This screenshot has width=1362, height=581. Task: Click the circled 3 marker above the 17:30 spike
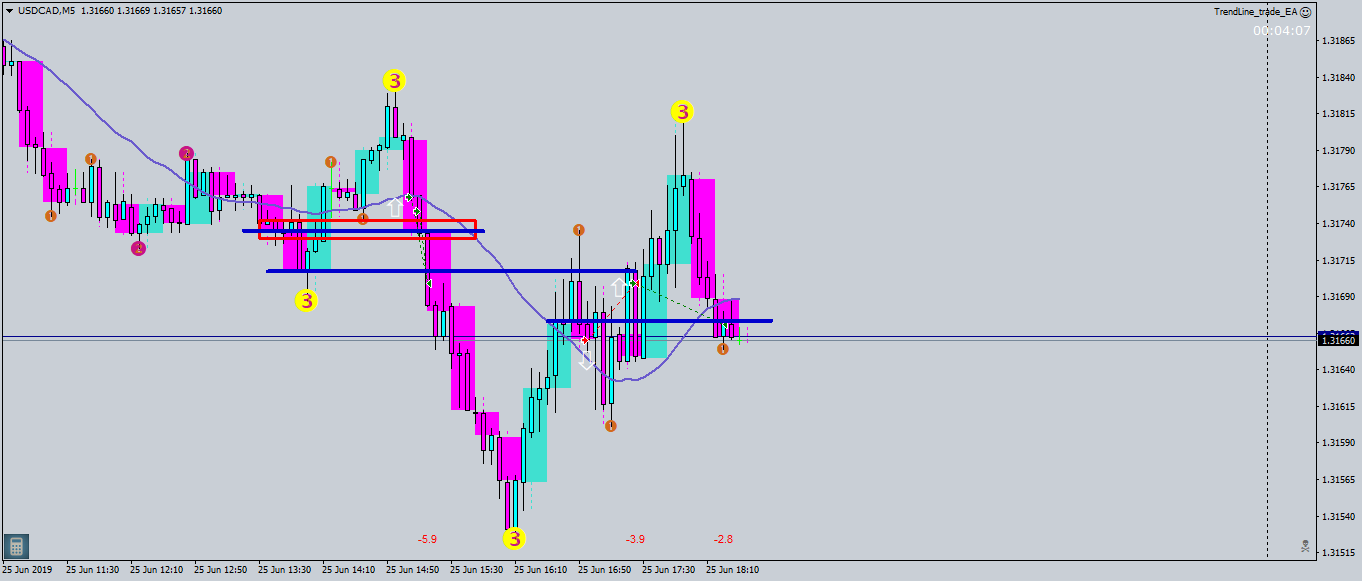pyautogui.click(x=683, y=113)
